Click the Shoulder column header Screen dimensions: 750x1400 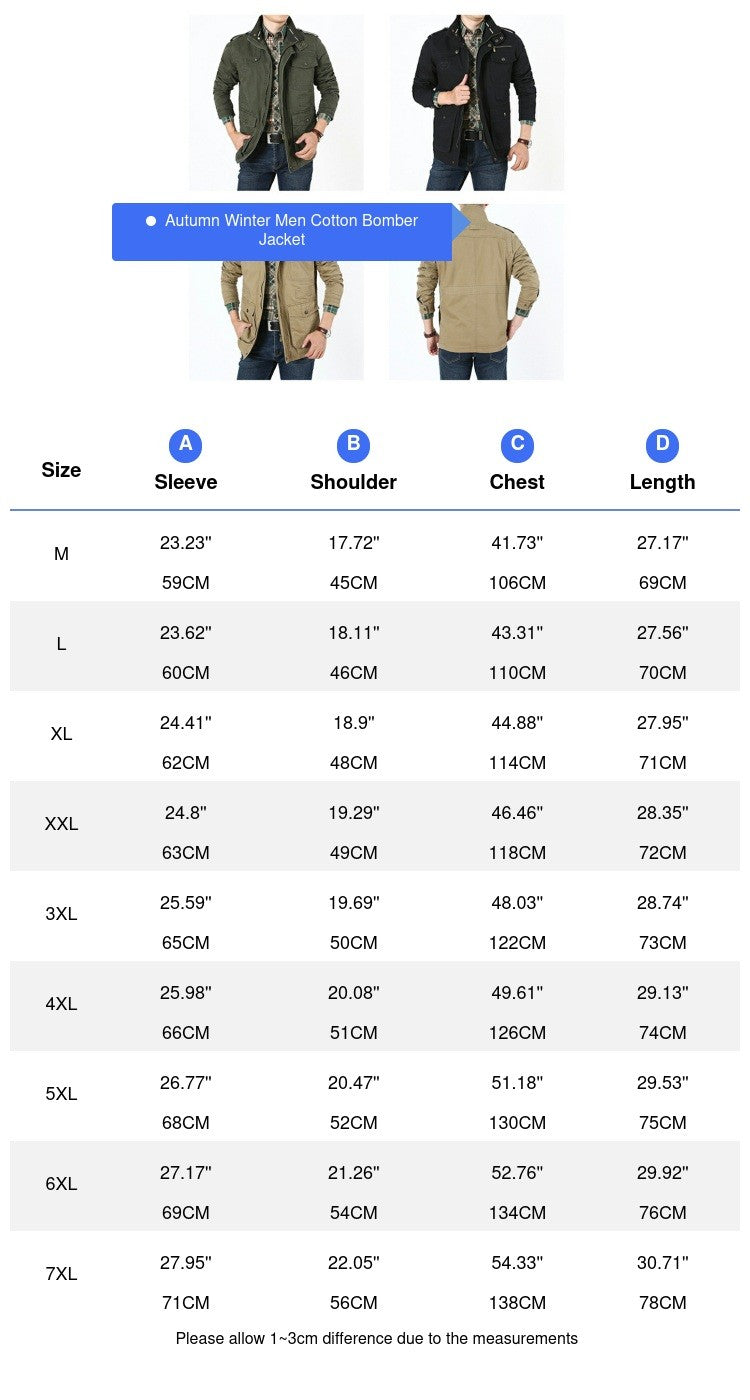(353, 482)
